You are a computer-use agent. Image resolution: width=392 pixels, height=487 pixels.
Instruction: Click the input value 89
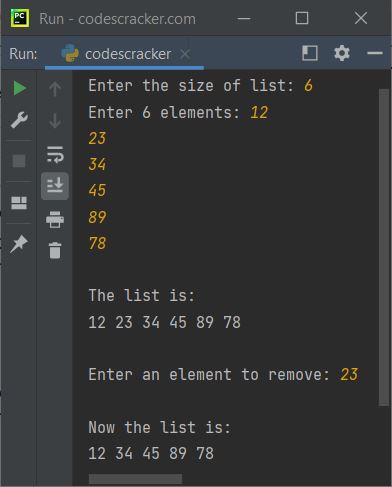tap(97, 217)
